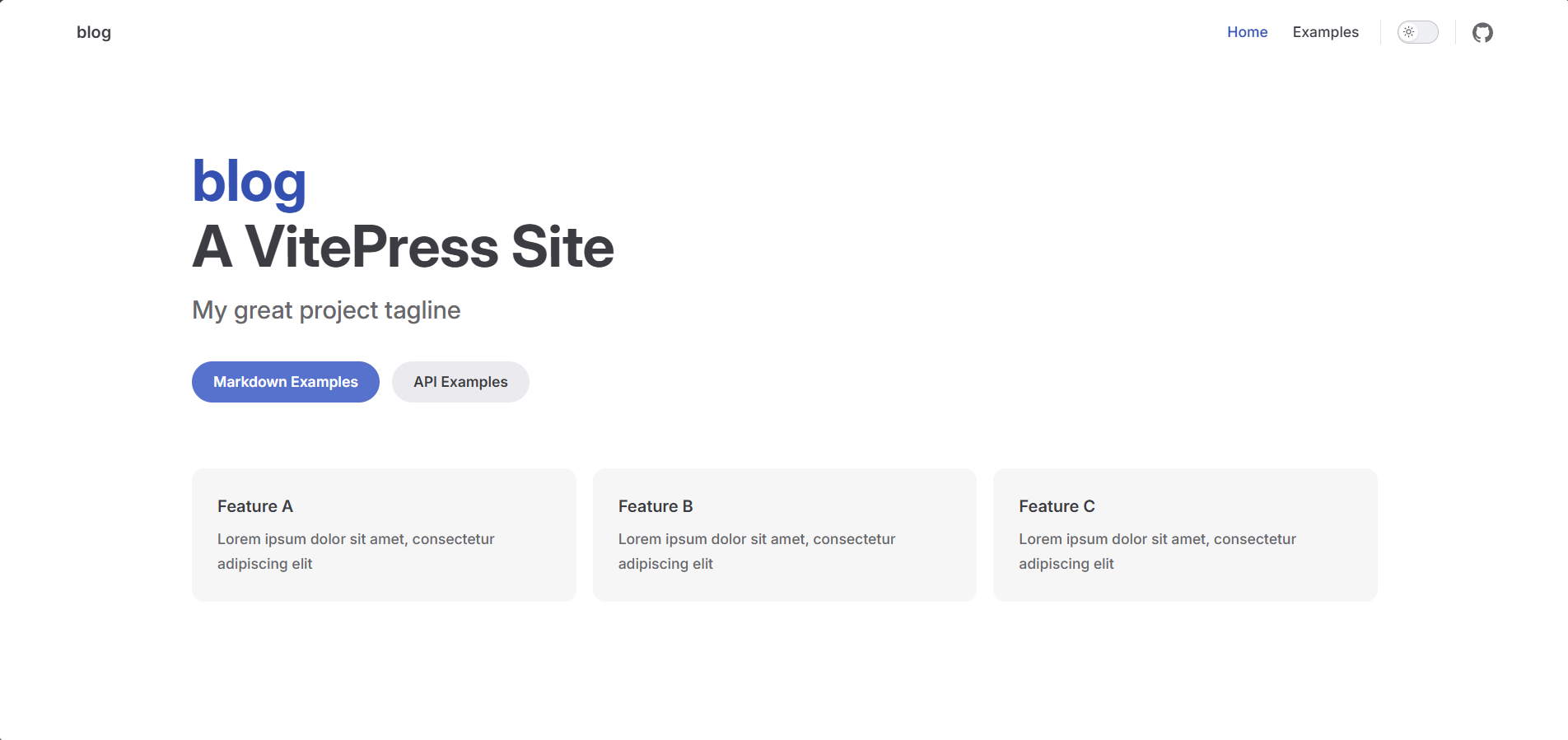Click the Feature B description text
1568x740 pixels.
(x=756, y=551)
